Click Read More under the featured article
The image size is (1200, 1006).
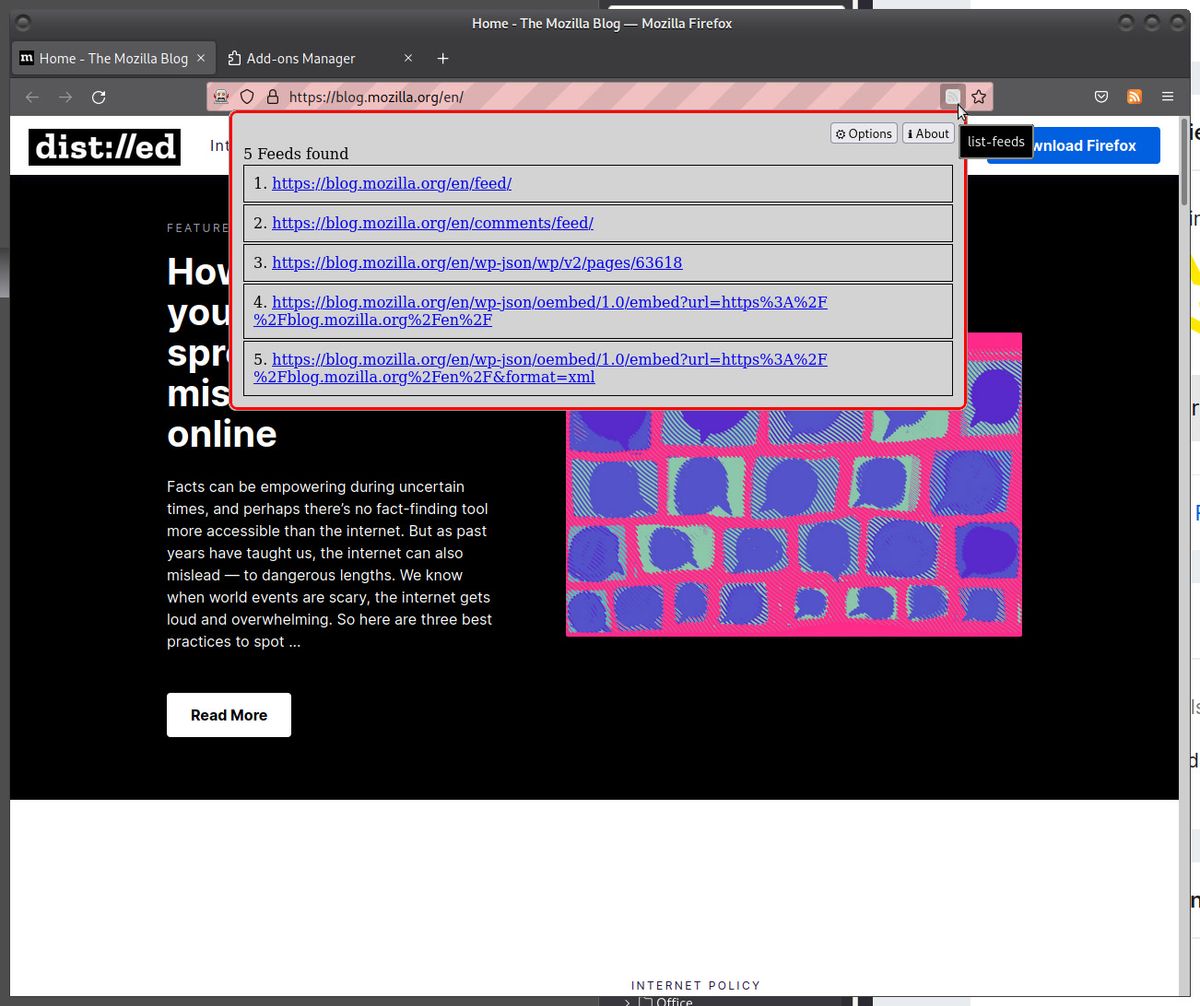click(228, 714)
